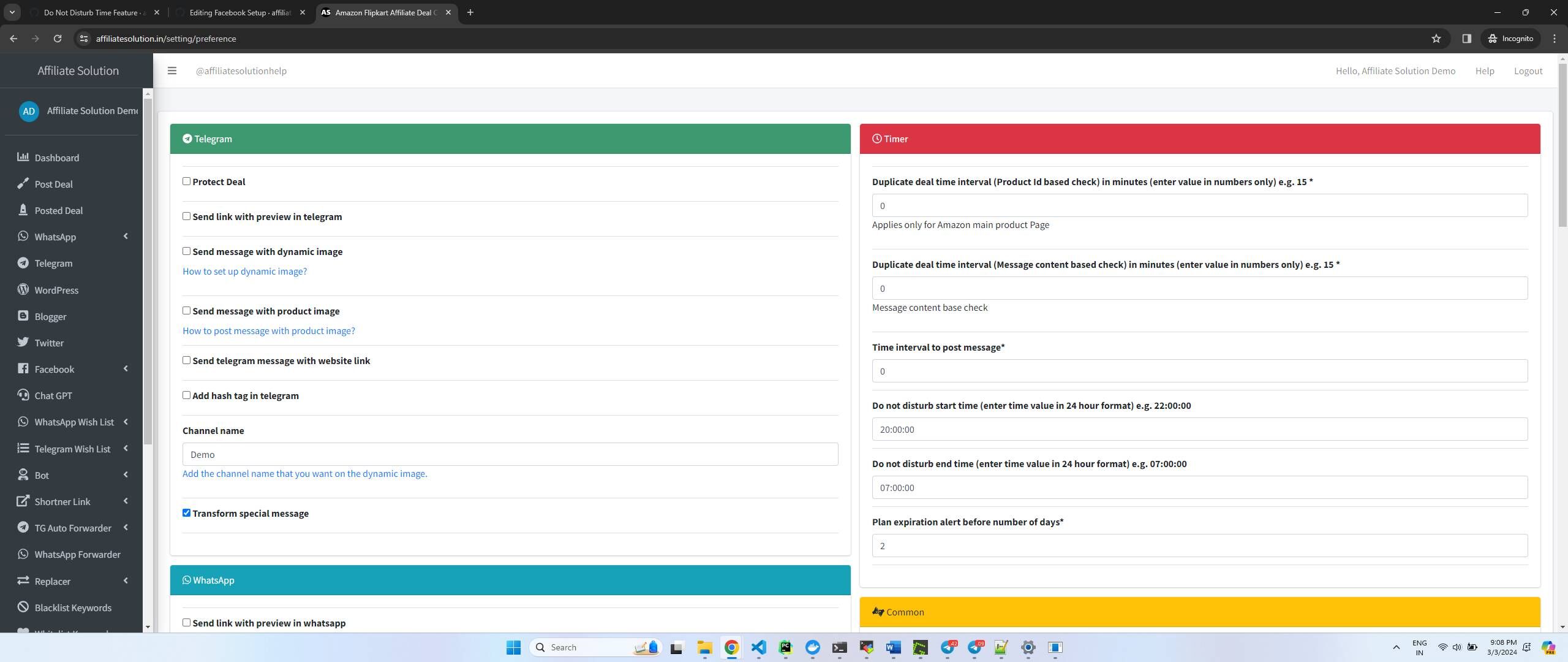Reload the page using refresh icon
This screenshot has height=662, width=1568.
point(57,39)
